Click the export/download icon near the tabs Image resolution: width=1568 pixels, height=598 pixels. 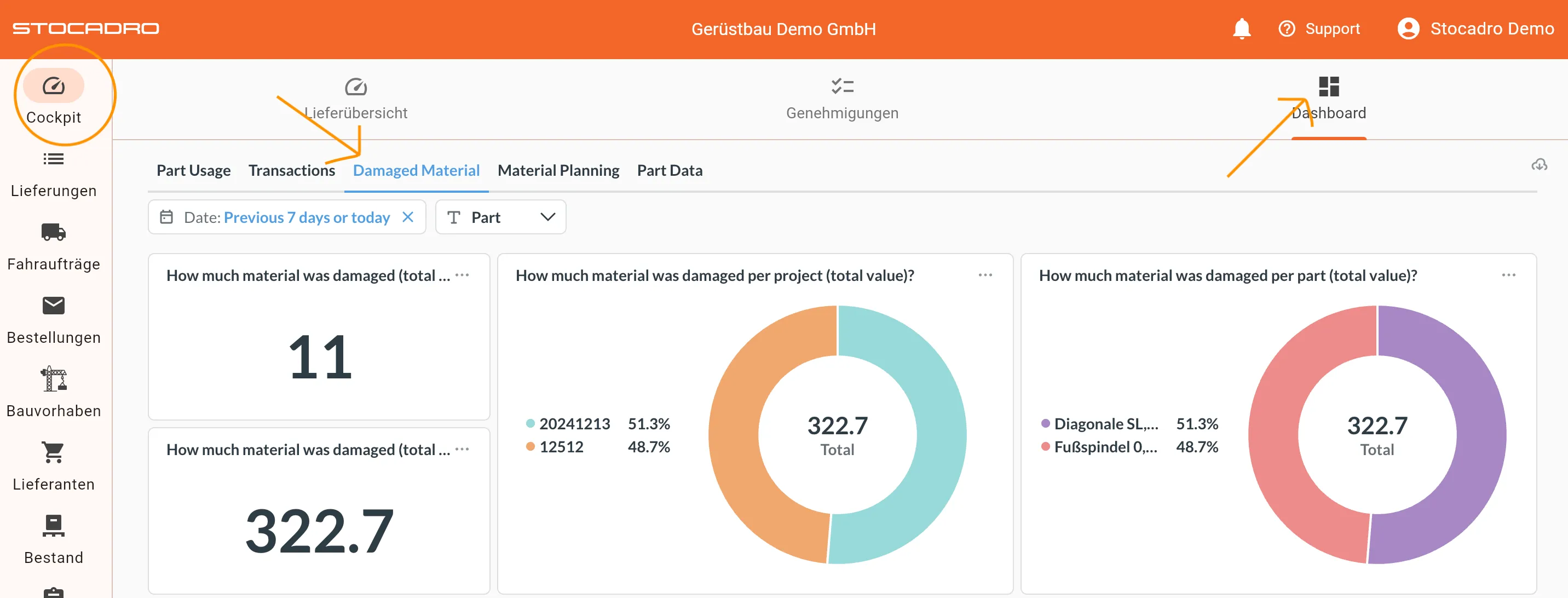pyautogui.click(x=1541, y=165)
